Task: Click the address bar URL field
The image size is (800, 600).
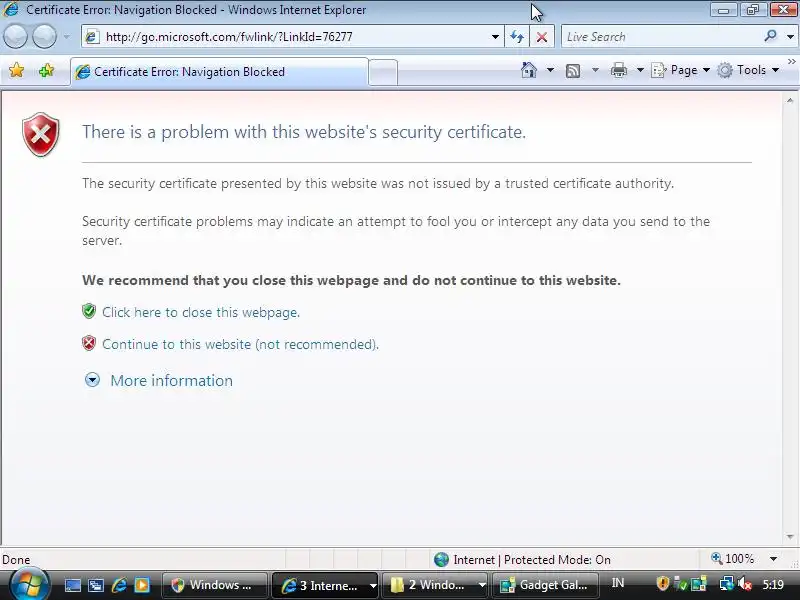Action: pos(285,37)
